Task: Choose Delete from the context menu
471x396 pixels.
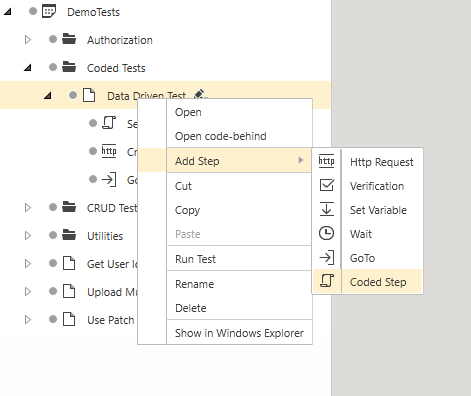Action: click(x=225, y=308)
